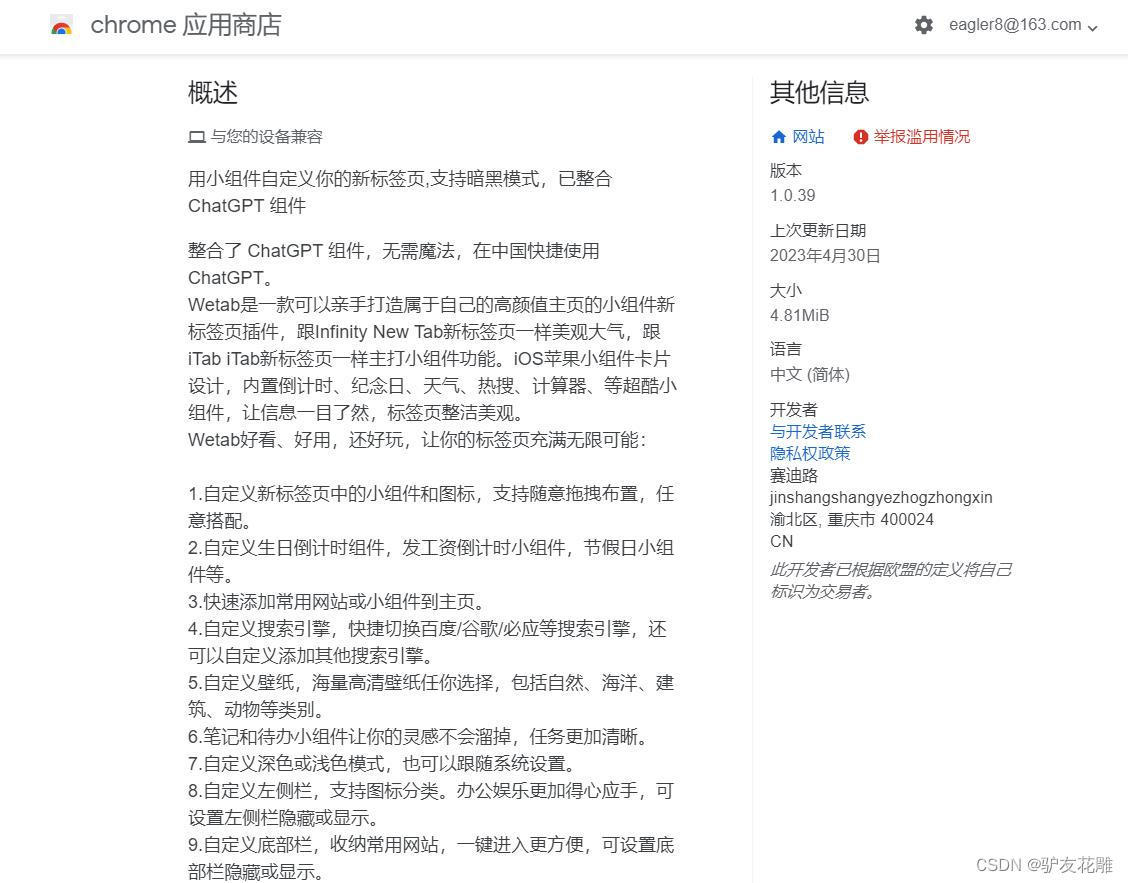Viewport: 1128px width, 883px height.
Task: Click the laptop icon next to 与您的设备兼容
Action: [196, 137]
